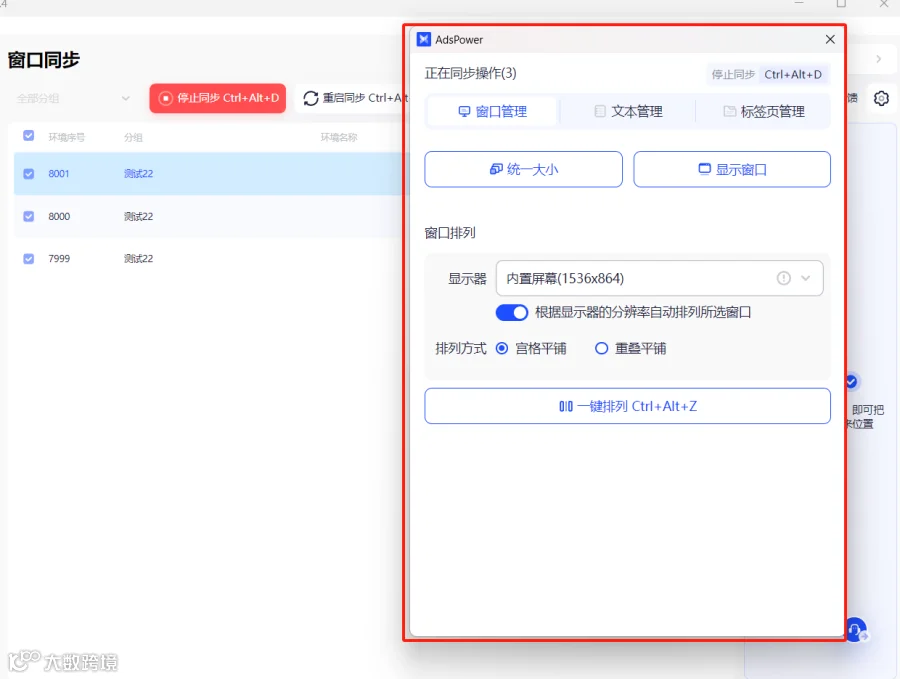
Task: Select the 宫格平铺 radio option
Action: pos(502,348)
